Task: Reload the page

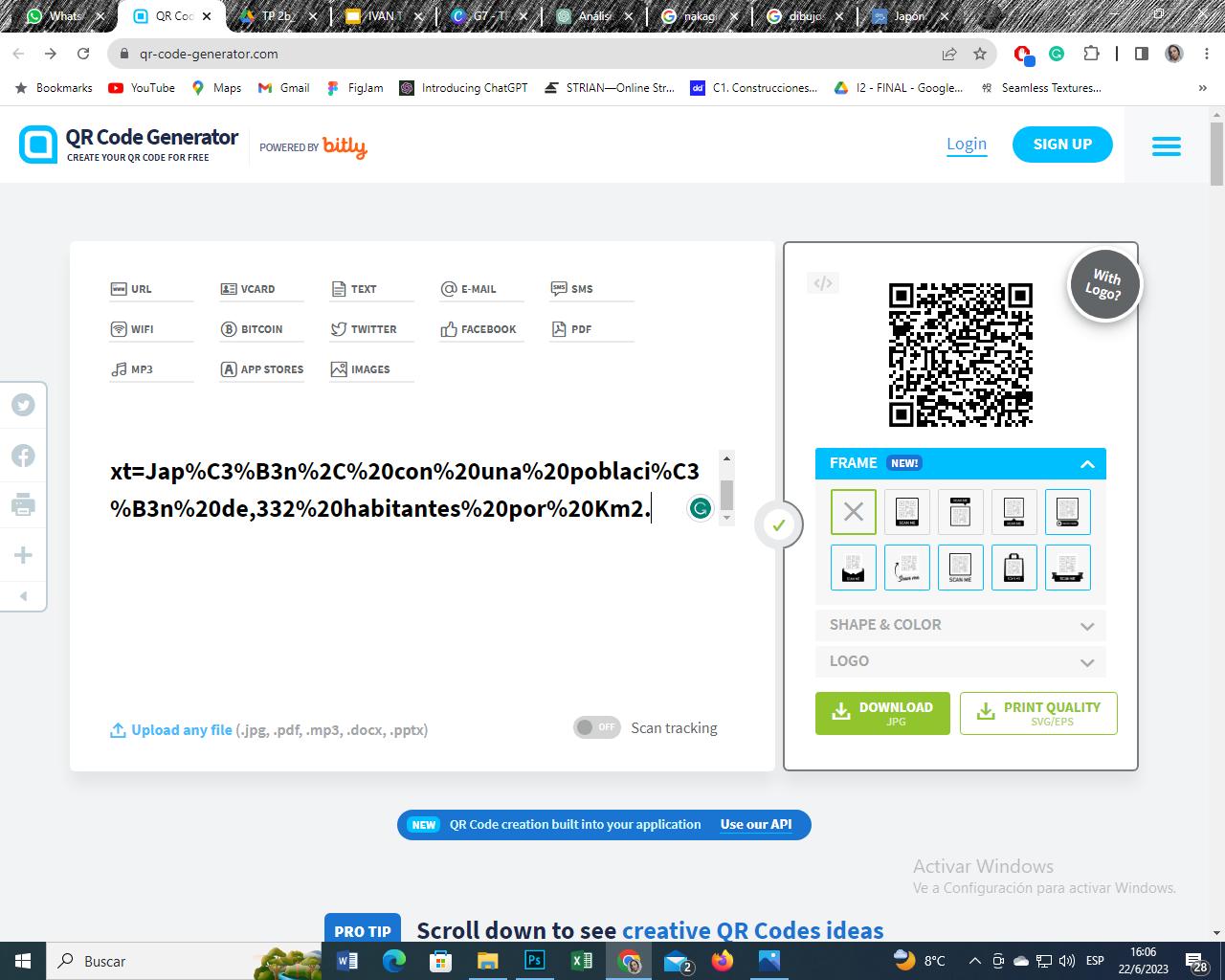Action: [x=83, y=54]
